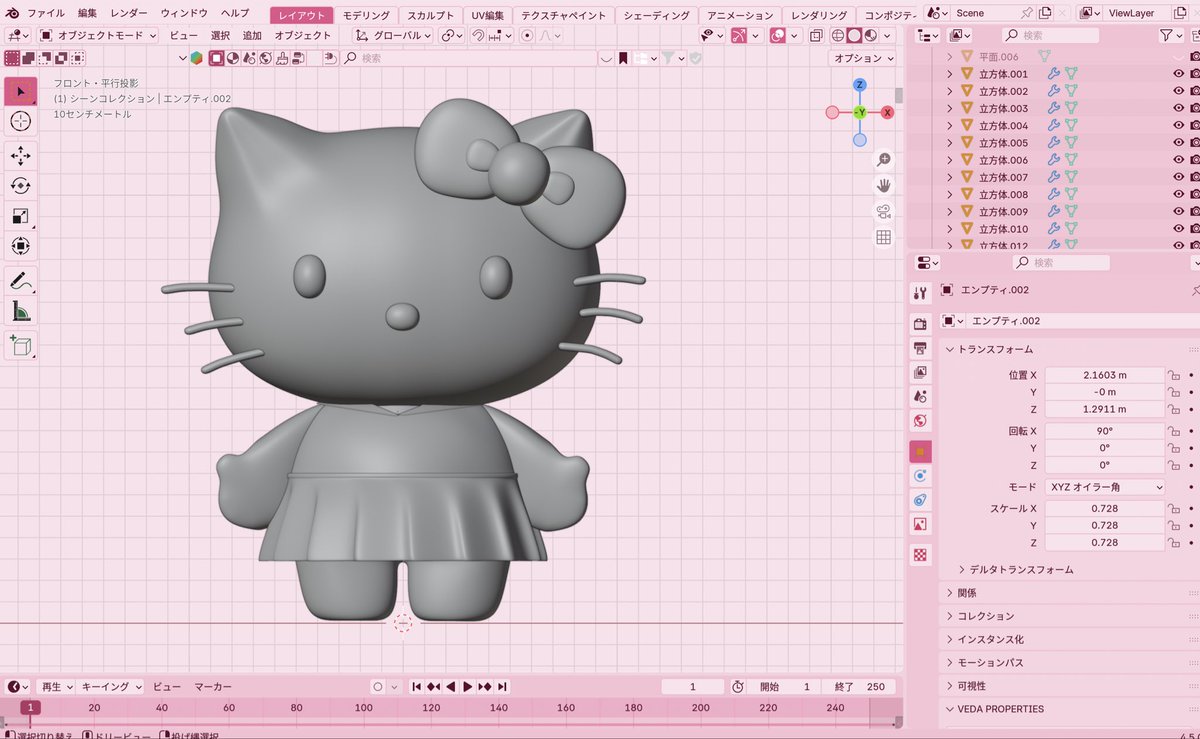Choose the Move tool
This screenshot has height=739, width=1200.
21,155
